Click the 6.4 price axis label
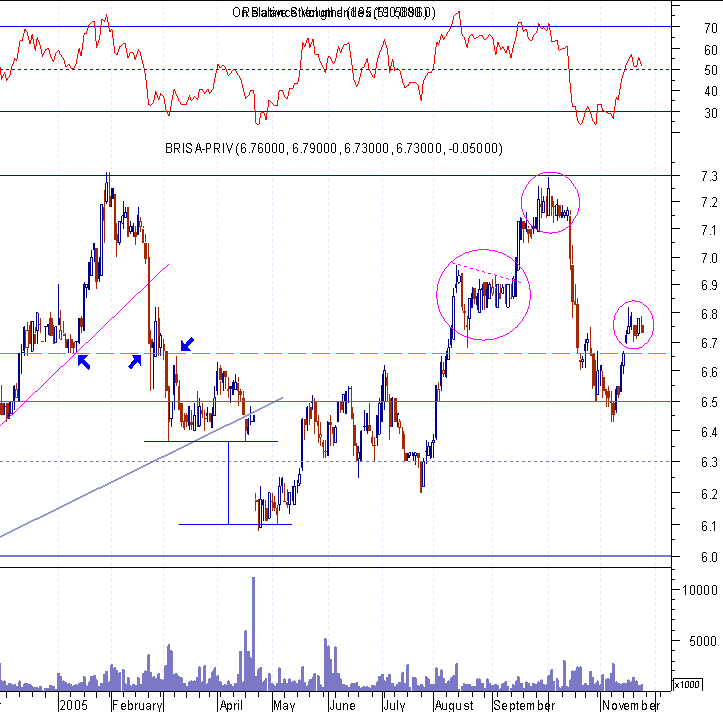The width and height of the screenshot is (723, 712). [709, 432]
